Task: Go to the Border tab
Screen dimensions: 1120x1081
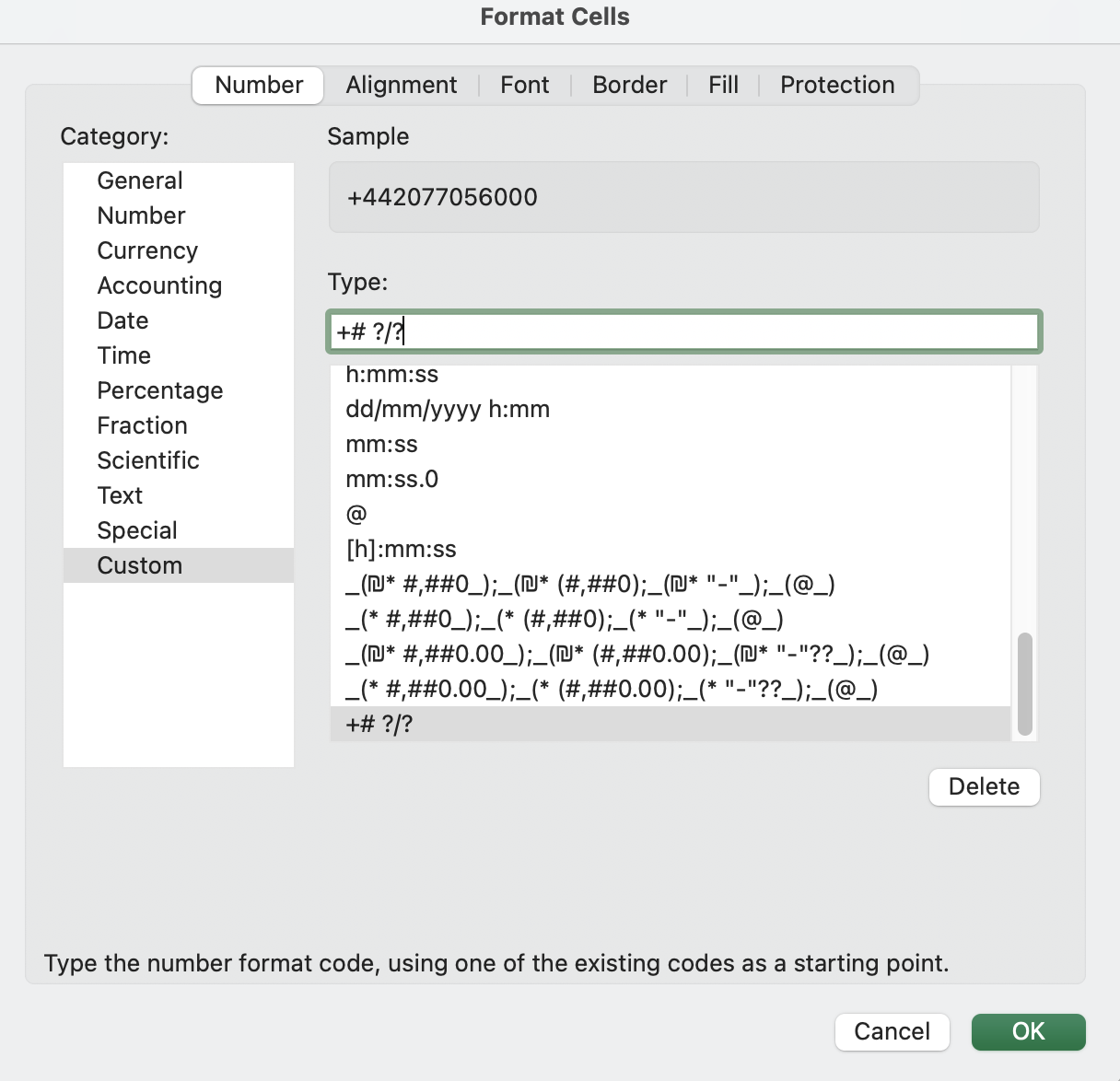Action: [x=629, y=85]
